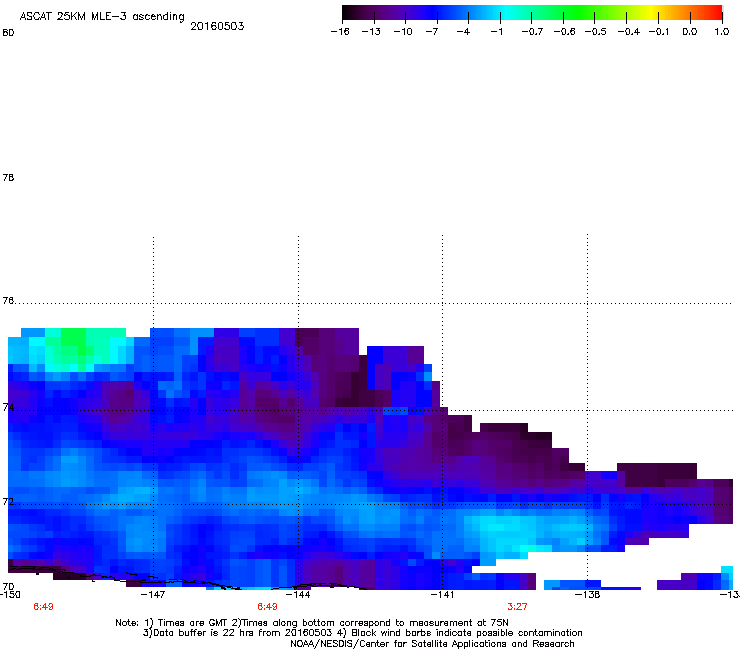
Task: Click the -0.7 color scale label
Action: tap(532, 32)
